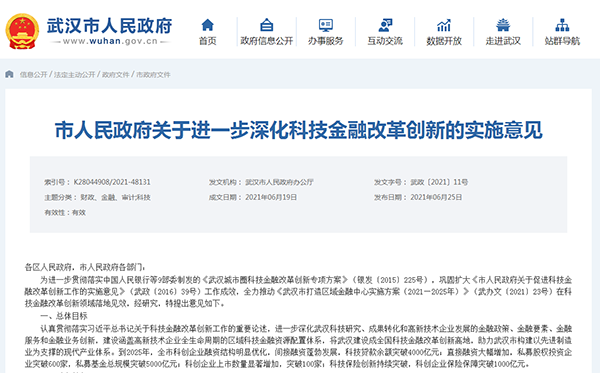Click the 发文字号 field label
The width and height of the screenshot is (600, 373).
point(390,182)
